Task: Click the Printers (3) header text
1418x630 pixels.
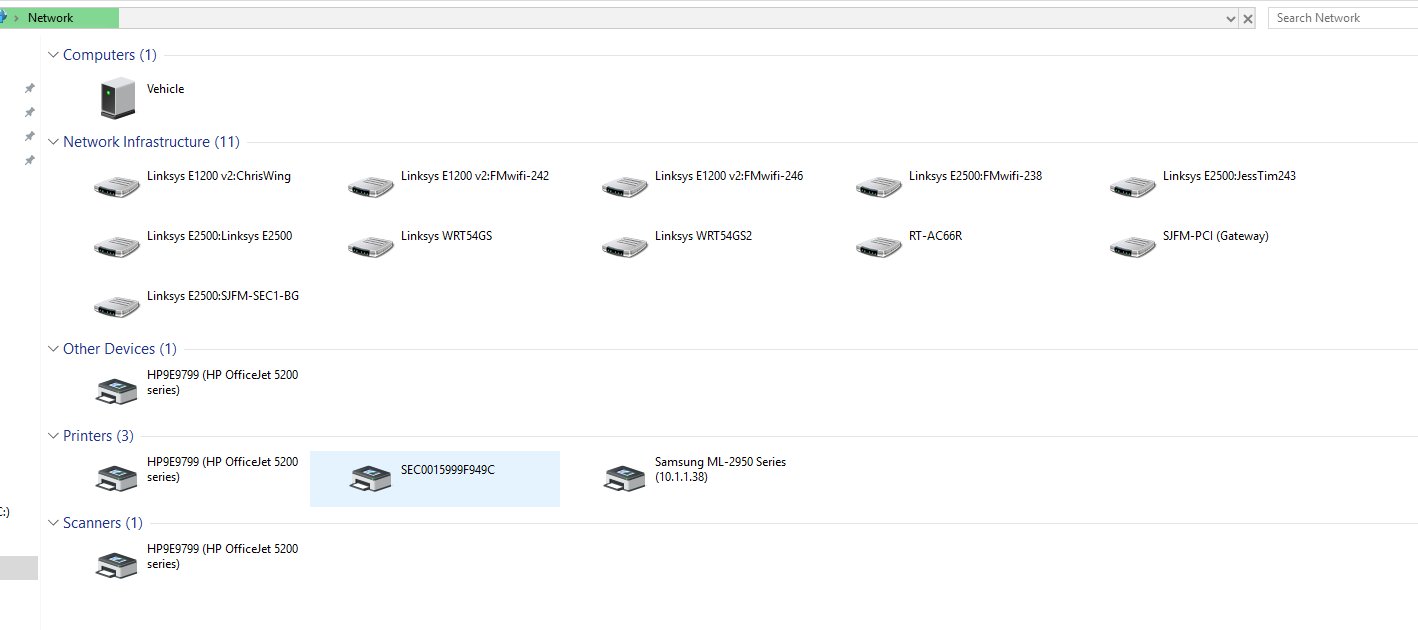Action: click(x=98, y=436)
